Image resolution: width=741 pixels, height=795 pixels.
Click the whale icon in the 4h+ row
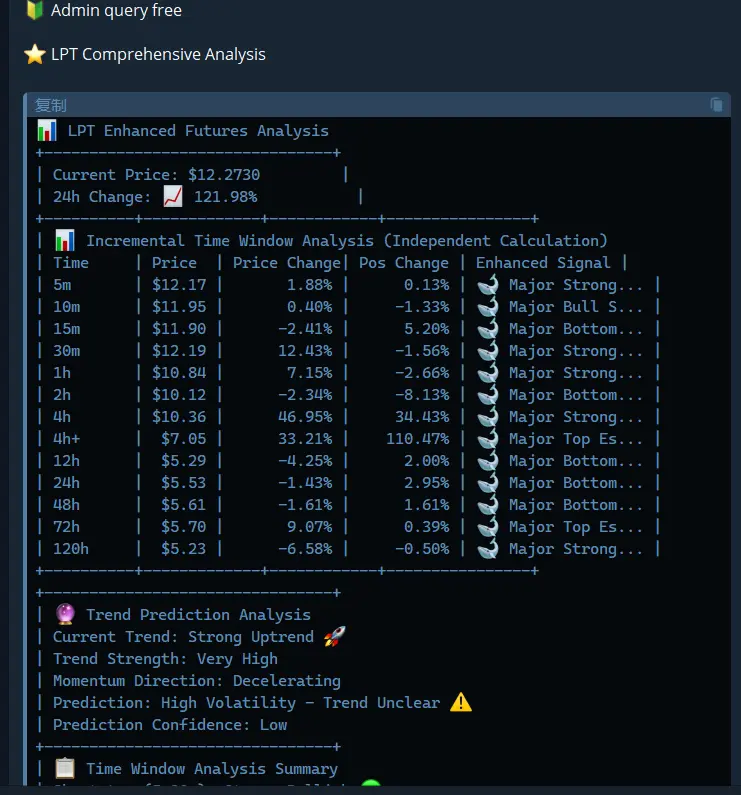(x=488, y=439)
